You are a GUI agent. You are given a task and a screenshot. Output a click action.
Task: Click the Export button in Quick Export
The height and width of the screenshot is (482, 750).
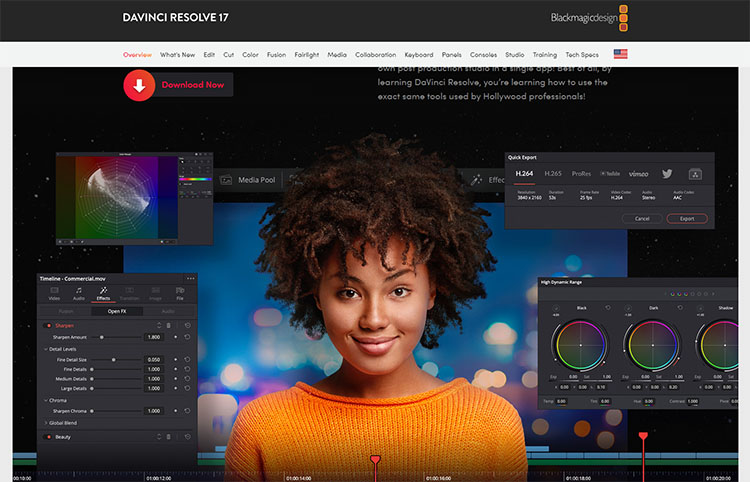pos(687,219)
